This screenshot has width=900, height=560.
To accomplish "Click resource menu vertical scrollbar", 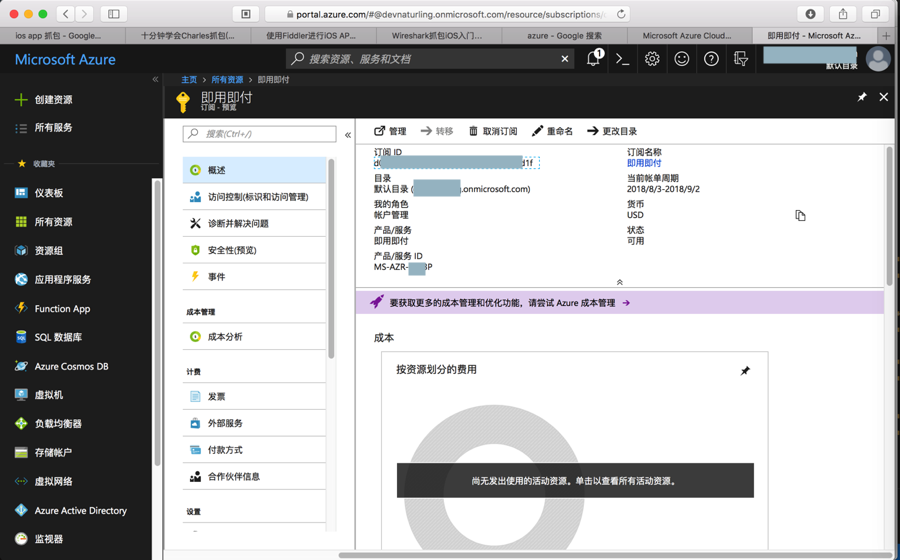I will coord(331,258).
